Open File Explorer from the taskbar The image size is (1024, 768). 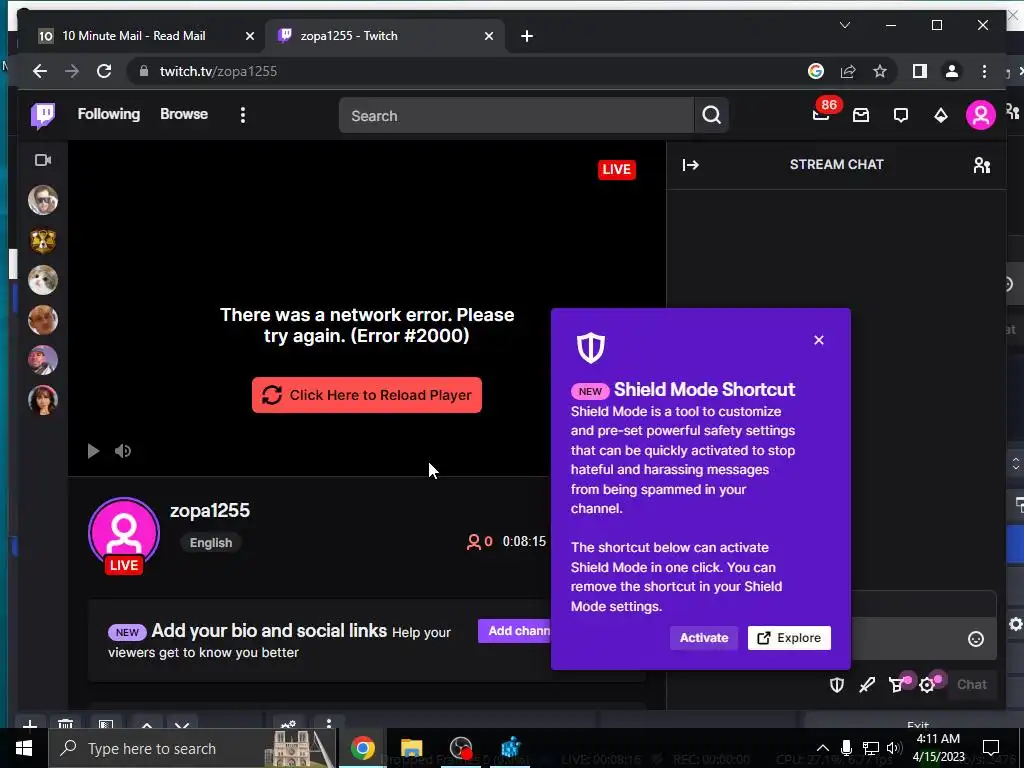click(411, 748)
